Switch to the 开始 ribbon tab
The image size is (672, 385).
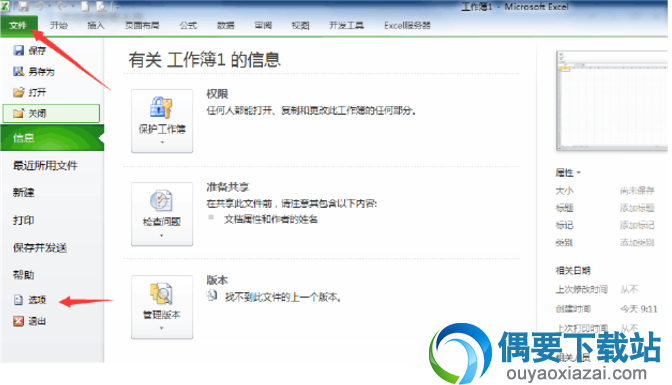[x=58, y=25]
